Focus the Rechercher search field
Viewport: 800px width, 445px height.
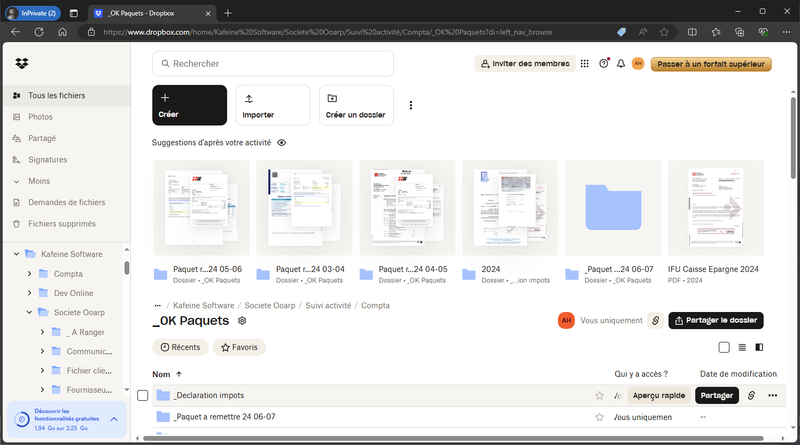(273, 64)
